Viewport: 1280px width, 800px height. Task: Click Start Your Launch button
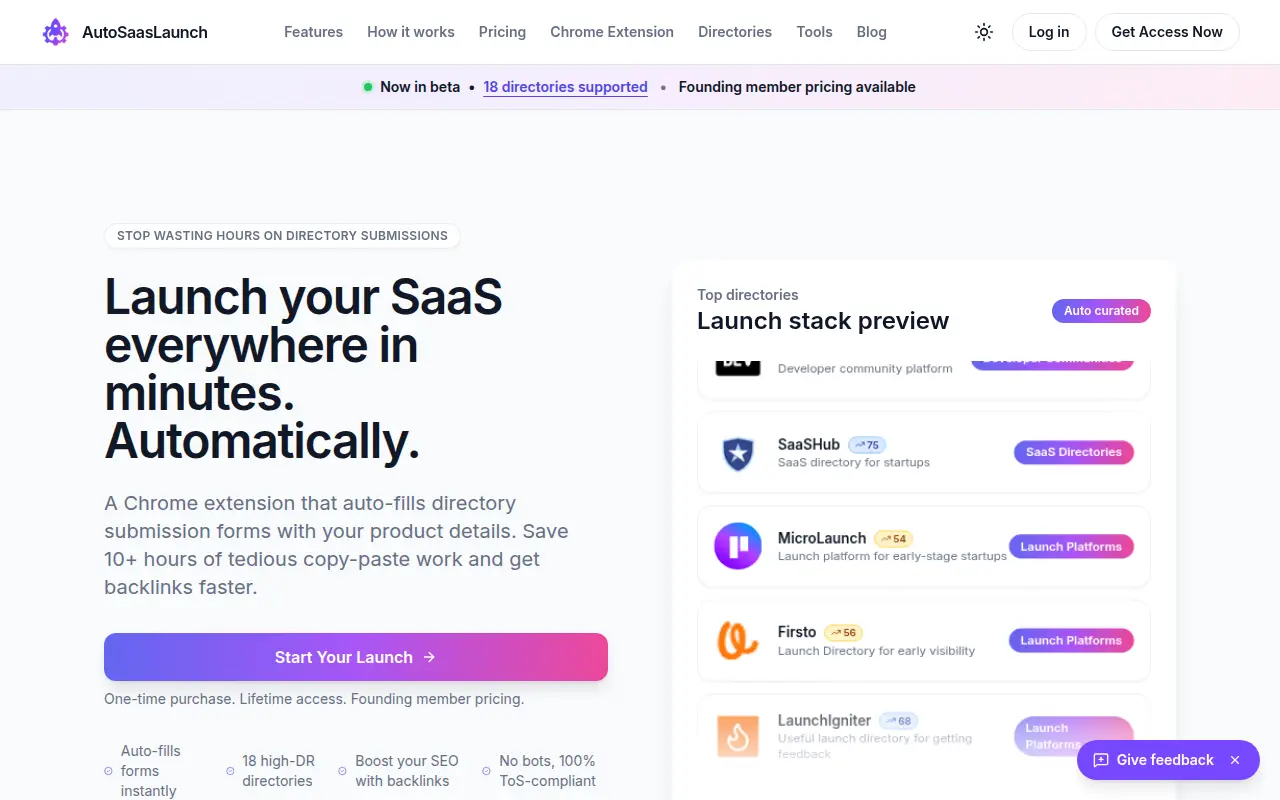[x=356, y=657]
